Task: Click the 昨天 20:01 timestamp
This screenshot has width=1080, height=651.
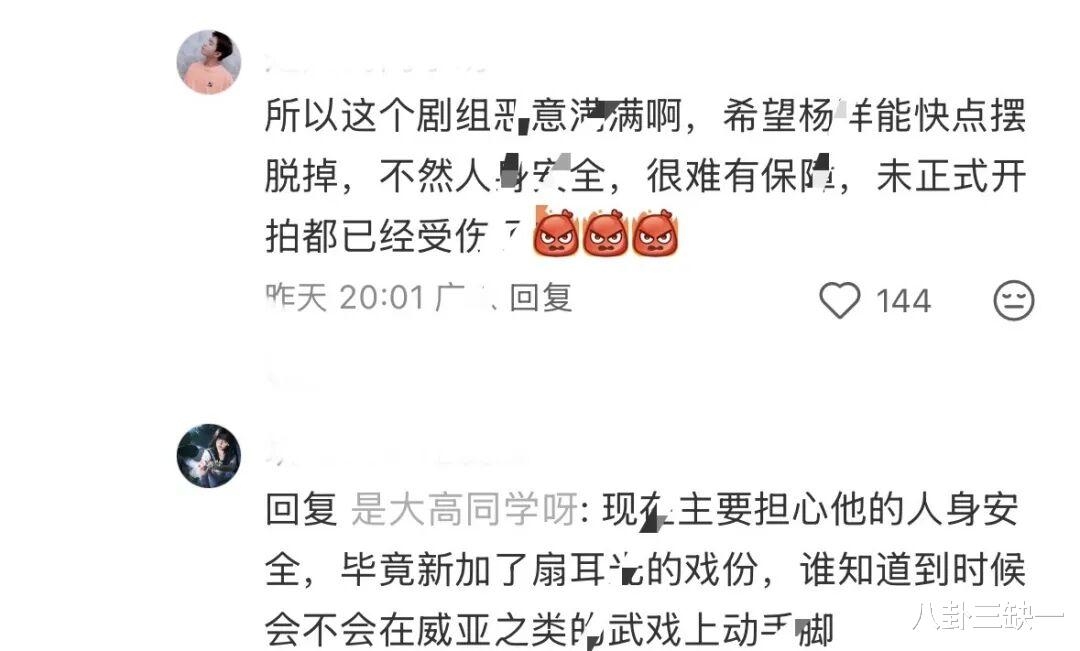Action: pyautogui.click(x=345, y=298)
